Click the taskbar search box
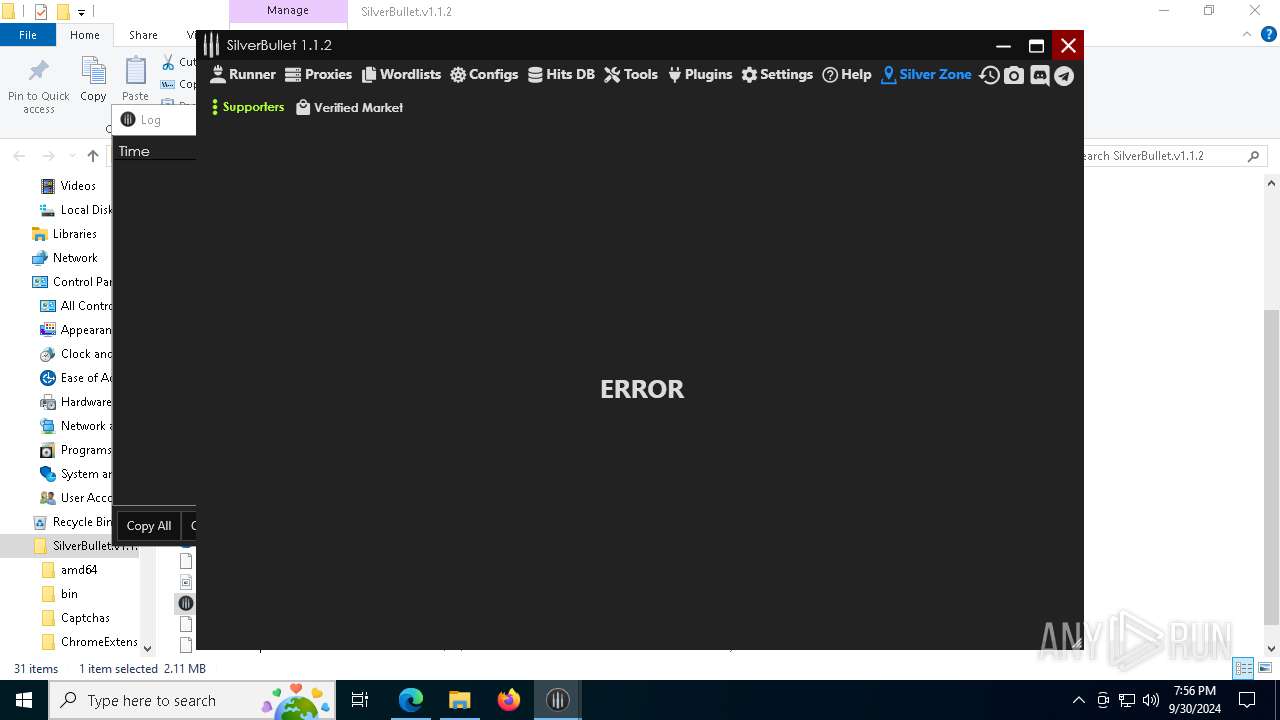Viewport: 1280px width, 720px height. [193, 700]
